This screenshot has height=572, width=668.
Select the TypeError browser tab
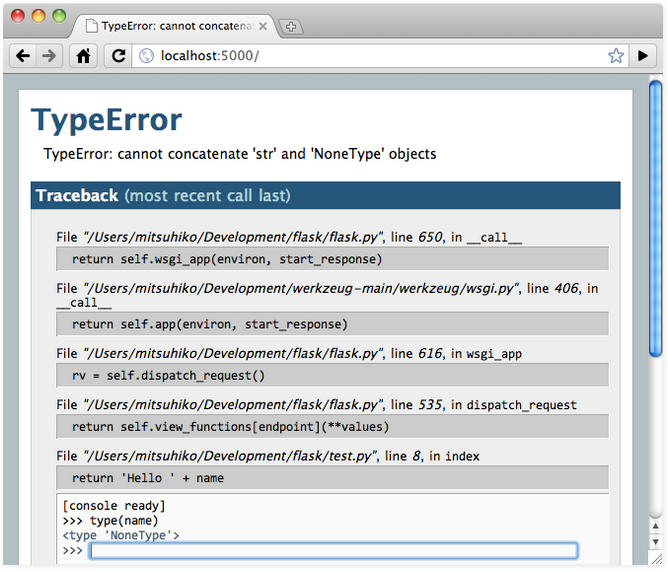170,26
